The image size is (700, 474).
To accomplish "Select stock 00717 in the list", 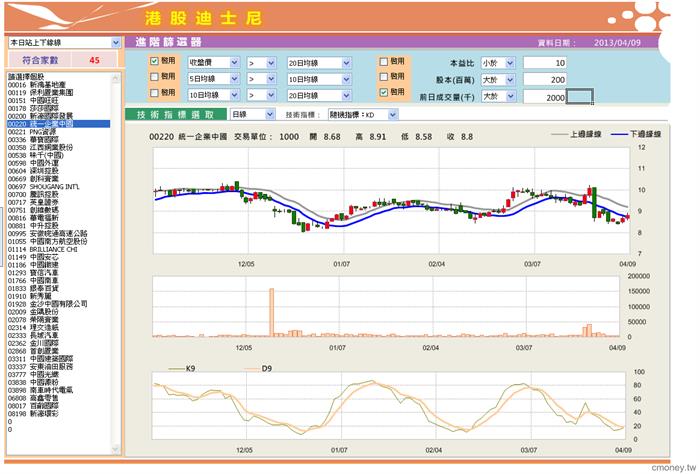I will coord(58,202).
